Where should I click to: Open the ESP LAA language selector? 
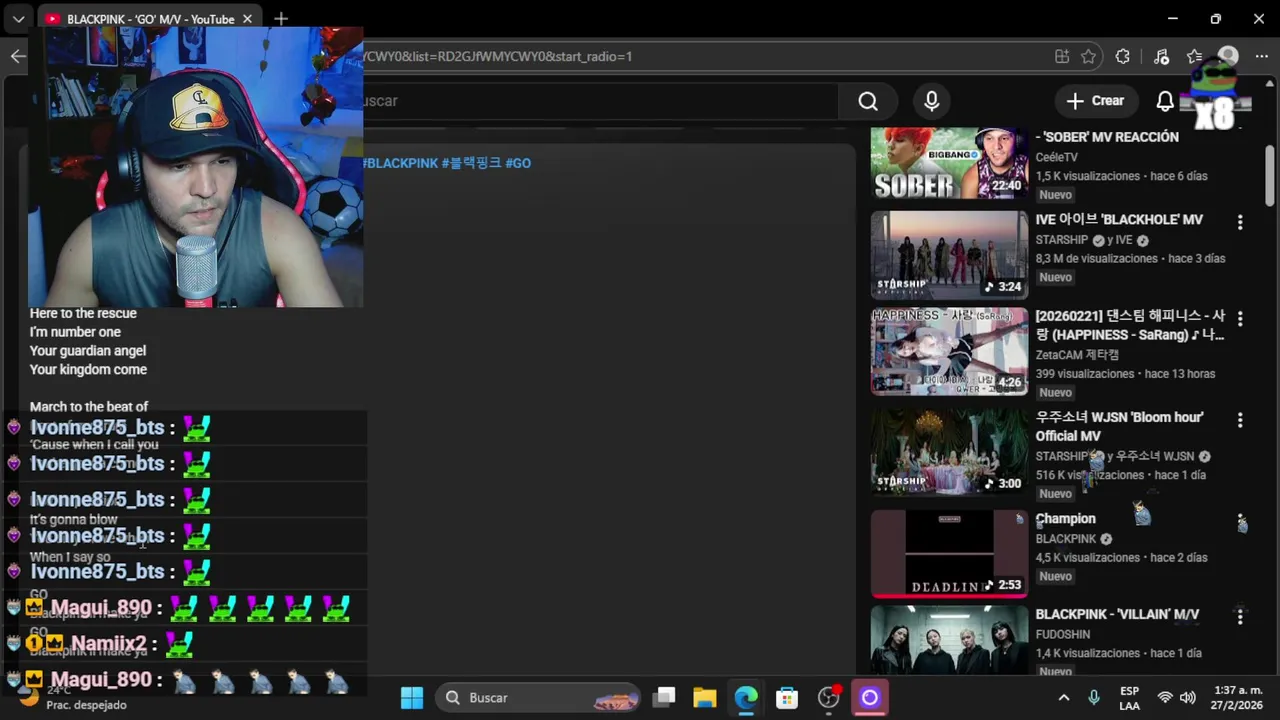point(1129,698)
